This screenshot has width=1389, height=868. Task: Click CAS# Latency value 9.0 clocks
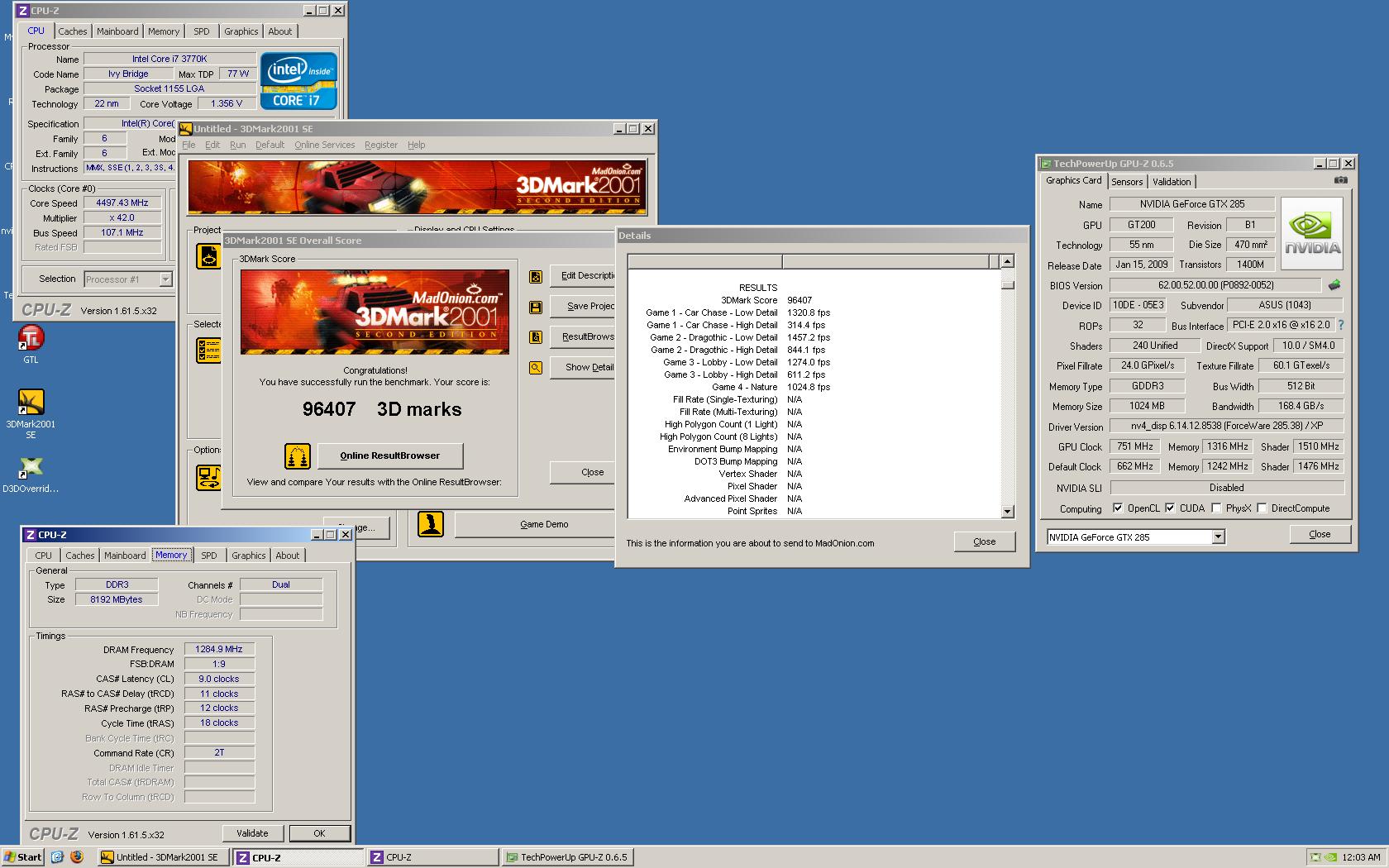pyautogui.click(x=218, y=679)
